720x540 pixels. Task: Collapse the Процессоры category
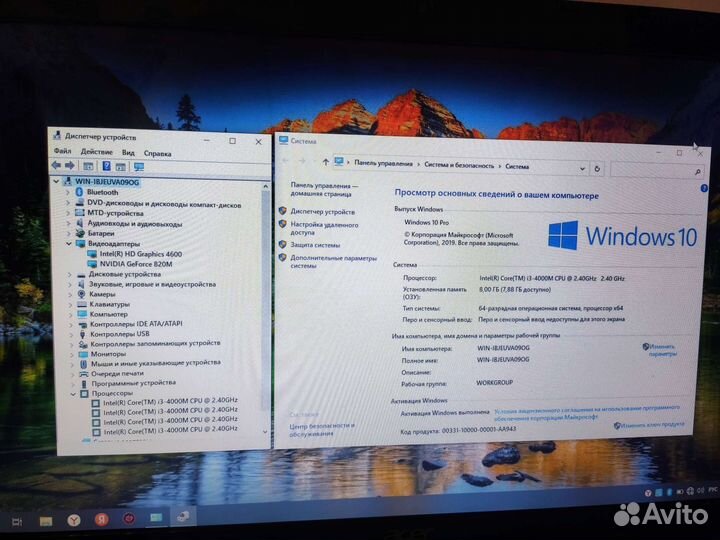[x=73, y=394]
